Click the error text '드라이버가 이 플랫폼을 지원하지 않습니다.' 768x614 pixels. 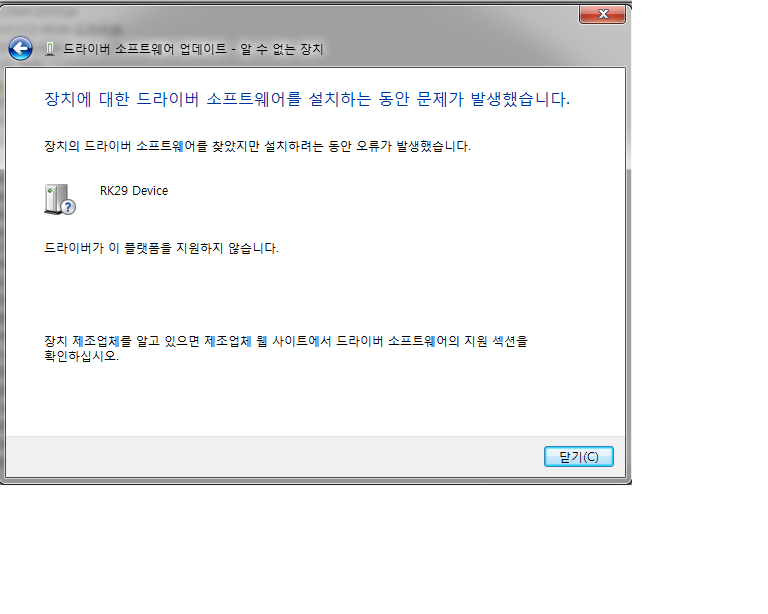click(162, 248)
